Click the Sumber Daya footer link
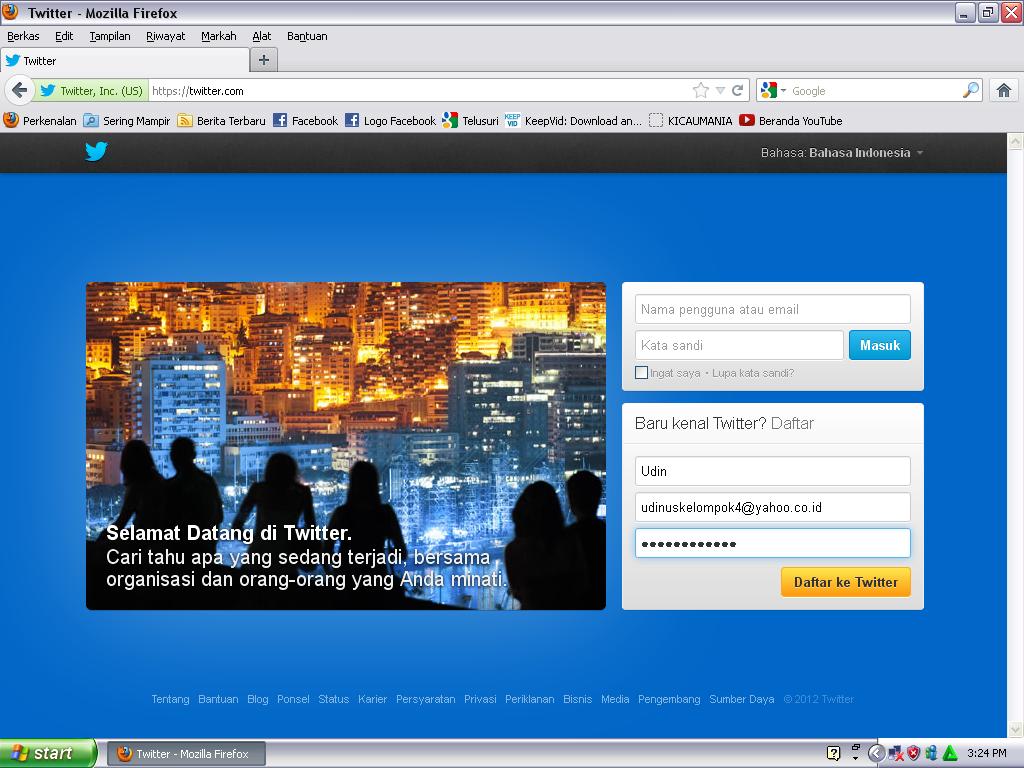This screenshot has width=1024, height=768. click(742, 699)
